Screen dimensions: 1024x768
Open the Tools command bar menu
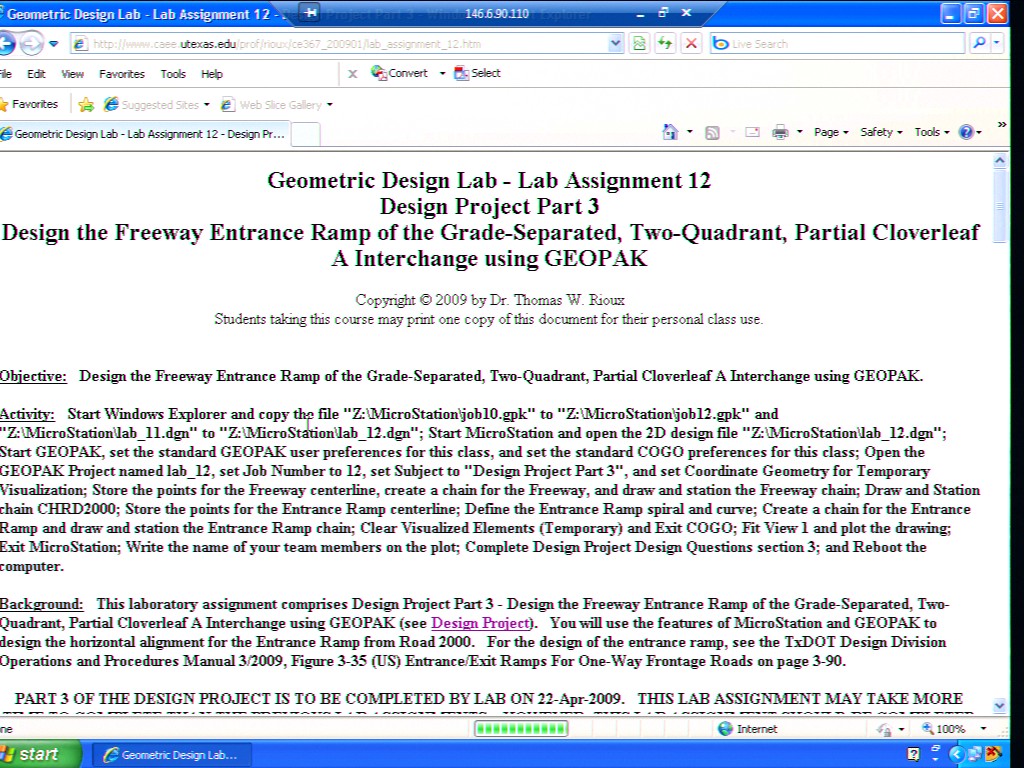(931, 132)
